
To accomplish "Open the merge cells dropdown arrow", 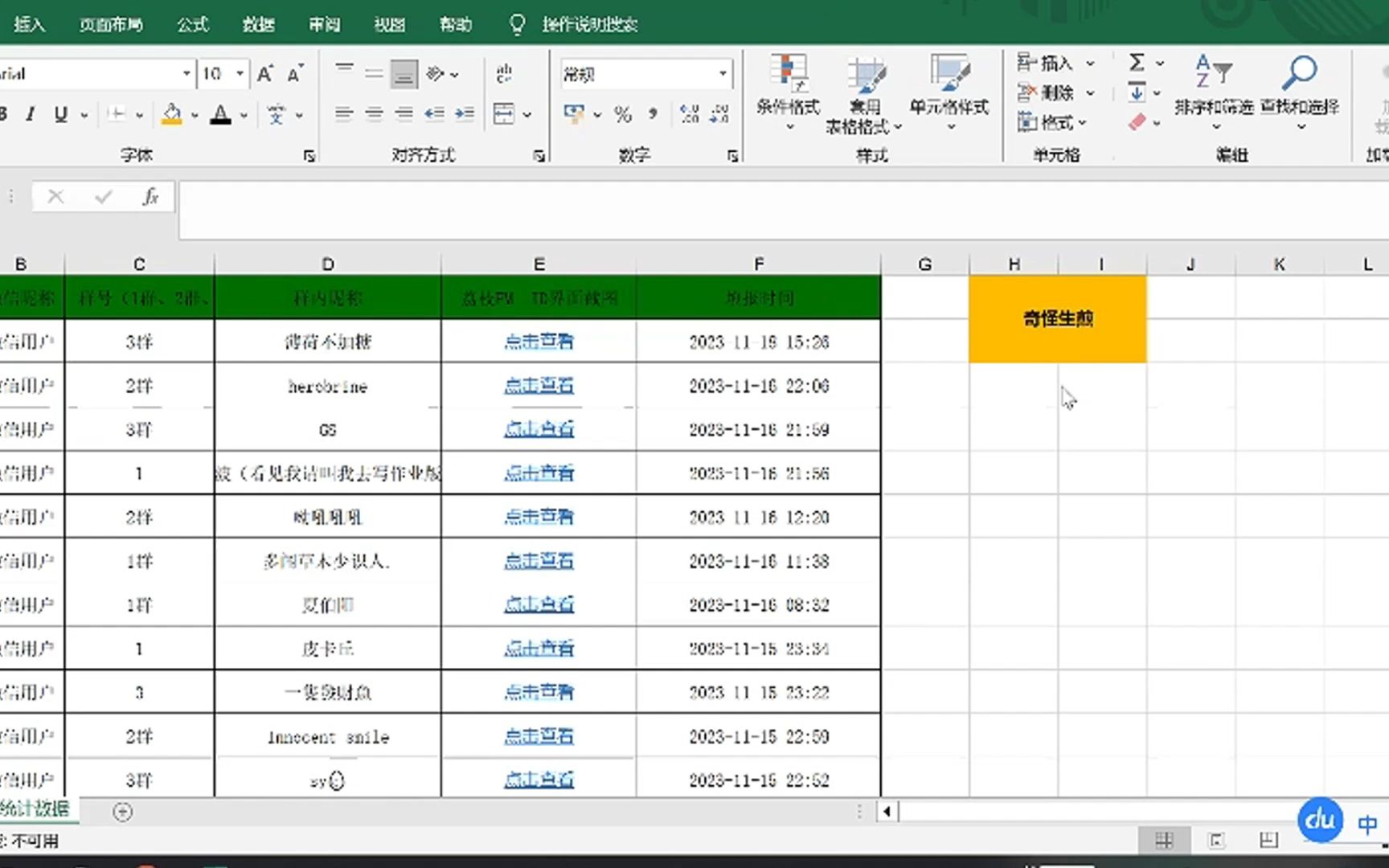I will click(527, 115).
